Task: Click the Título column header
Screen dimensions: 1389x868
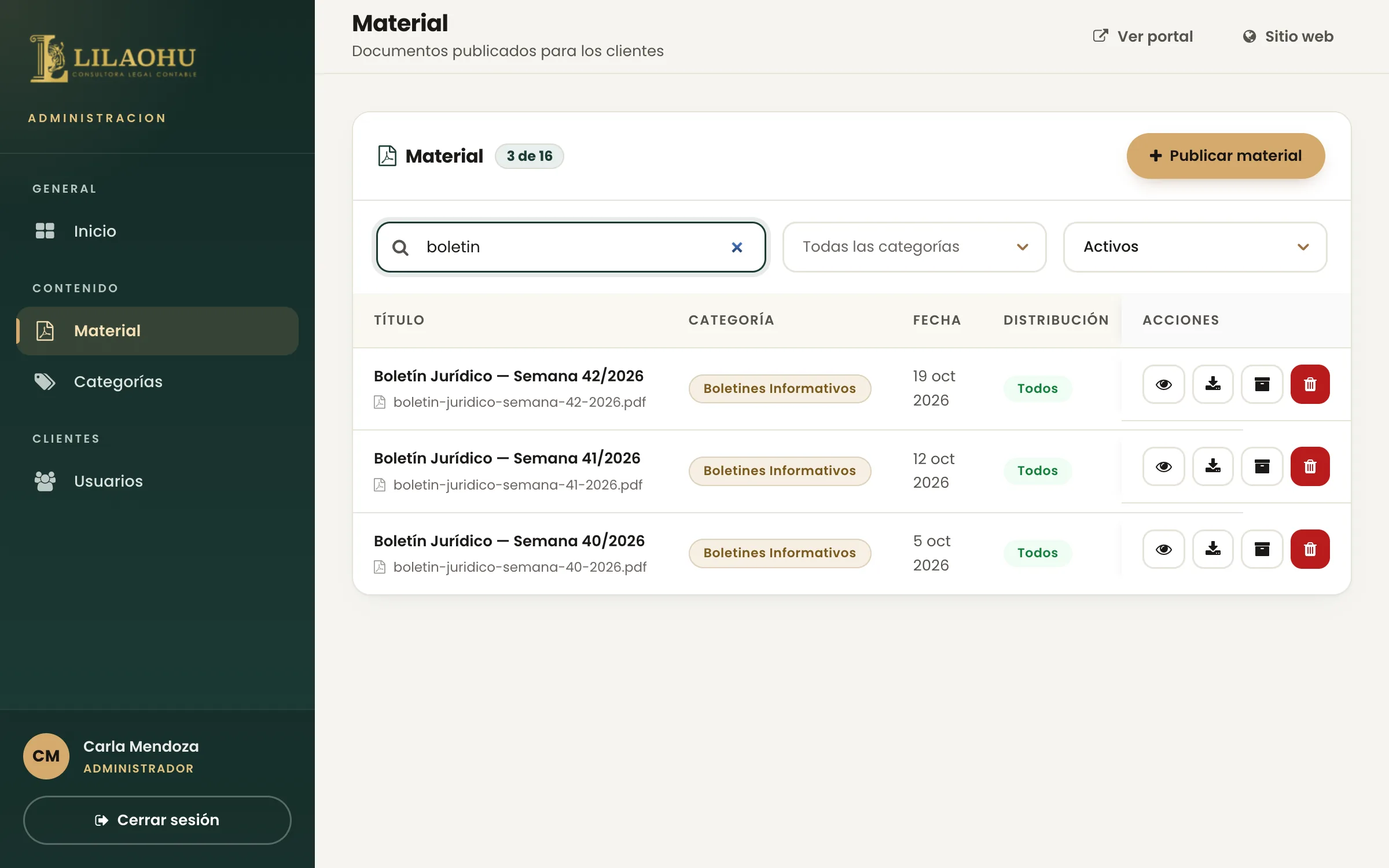Action: point(399,320)
